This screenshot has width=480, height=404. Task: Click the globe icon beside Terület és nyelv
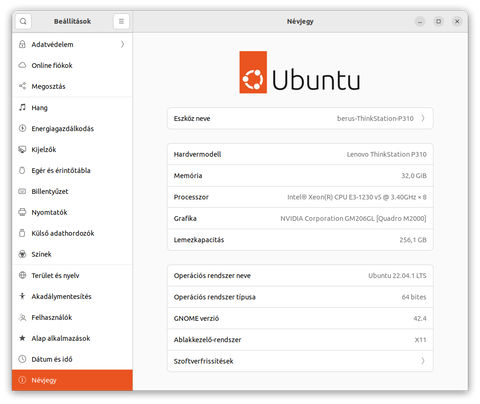click(x=22, y=275)
